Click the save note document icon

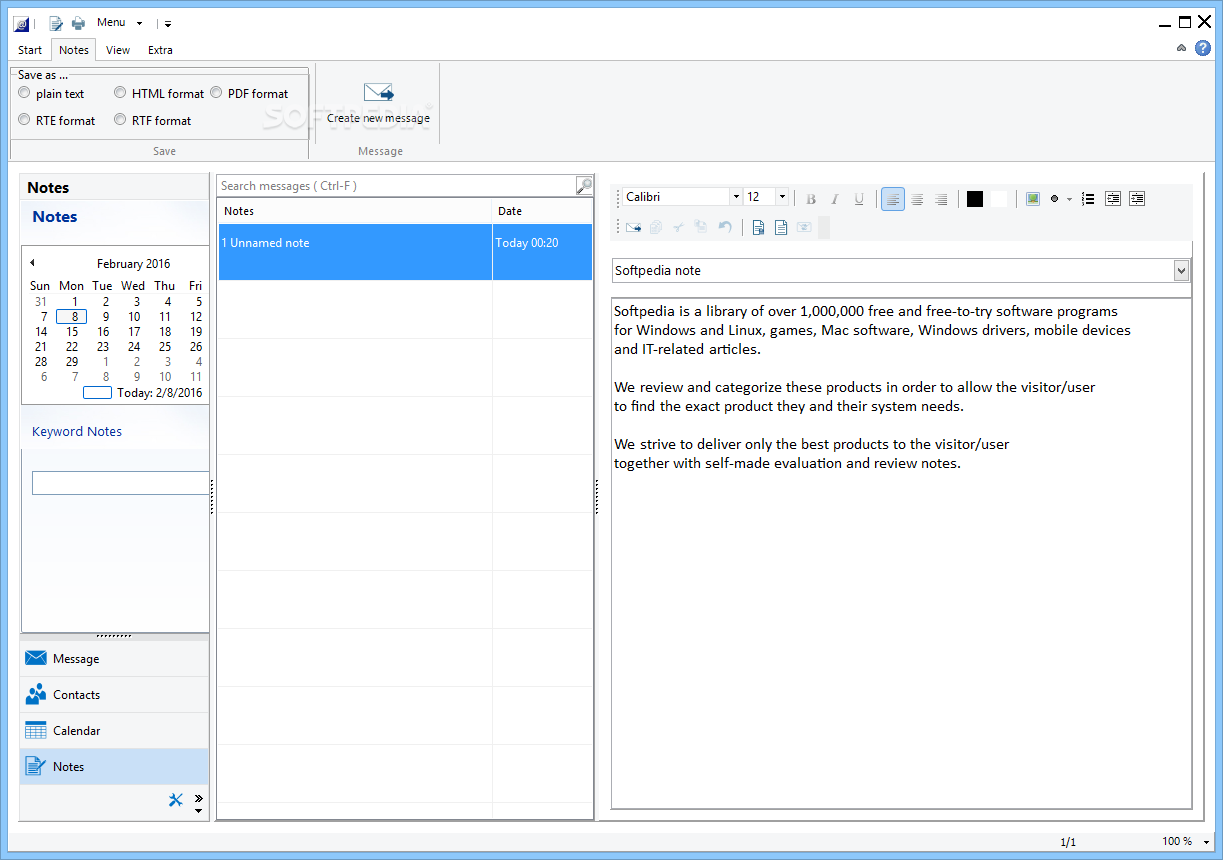point(758,227)
